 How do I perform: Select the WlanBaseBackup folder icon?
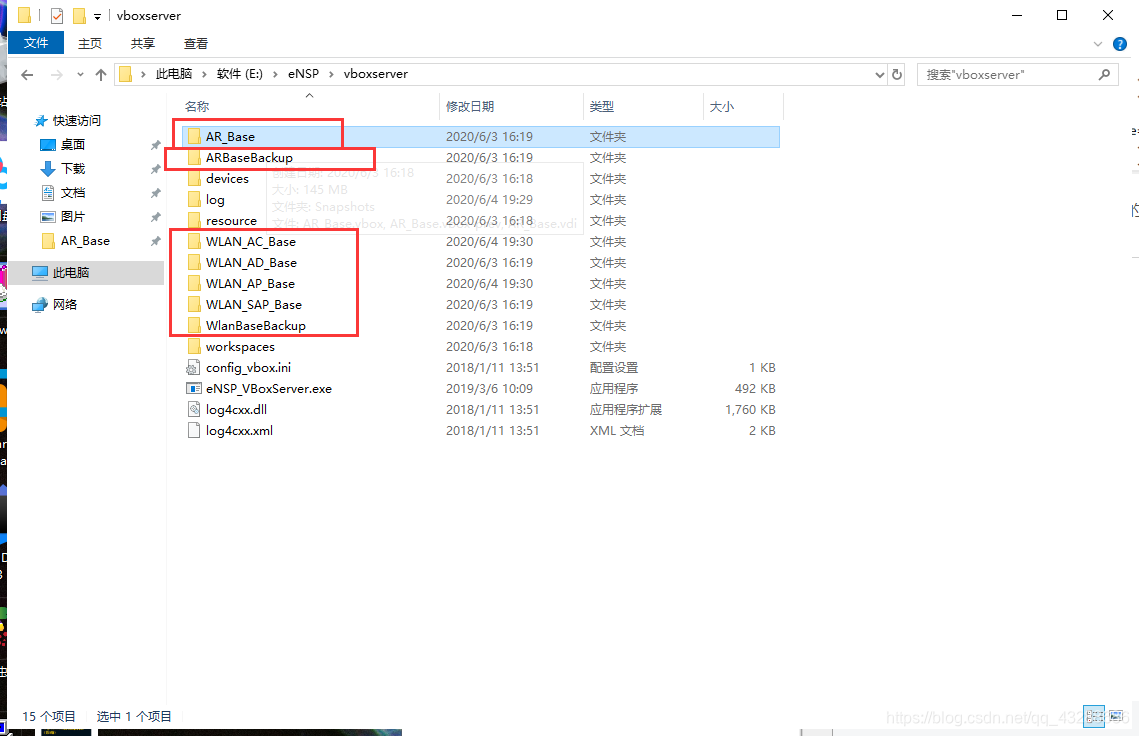[194, 326]
